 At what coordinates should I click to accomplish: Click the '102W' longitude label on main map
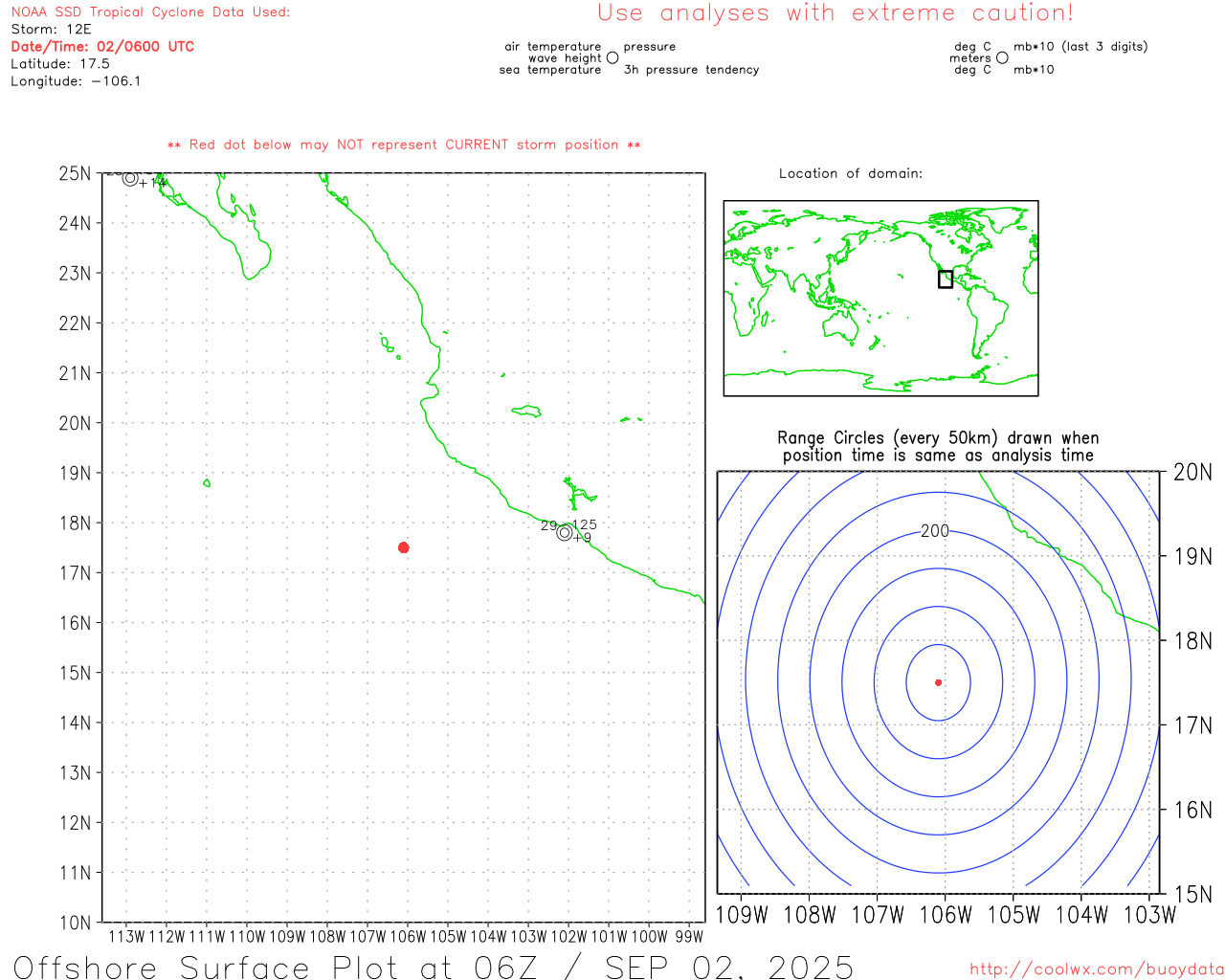tap(568, 937)
